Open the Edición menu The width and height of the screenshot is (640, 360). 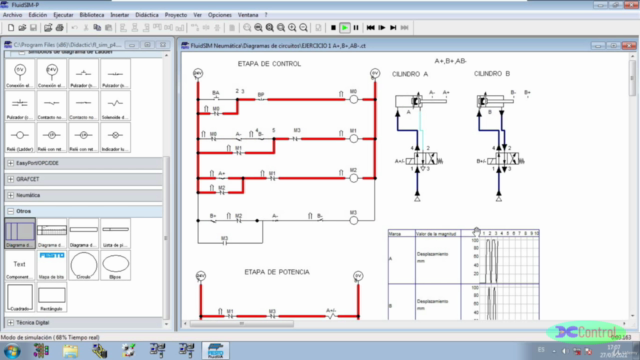(x=38, y=15)
